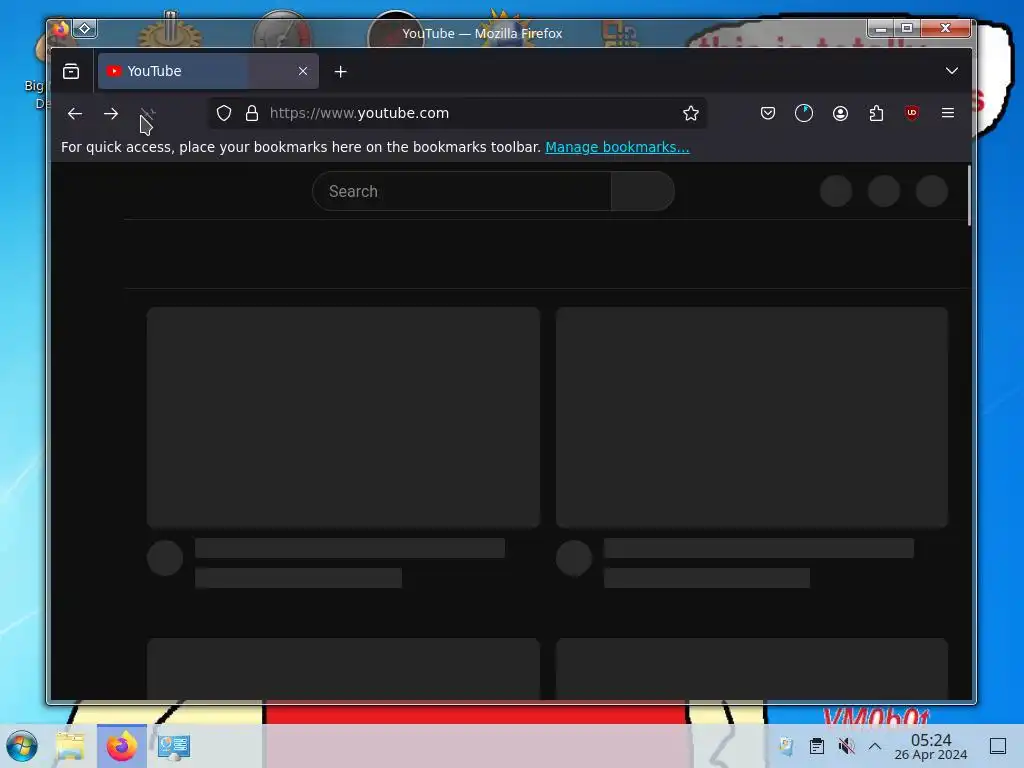This screenshot has height=768, width=1024.
Task: Open the clipboard tray icon
Action: click(x=817, y=746)
